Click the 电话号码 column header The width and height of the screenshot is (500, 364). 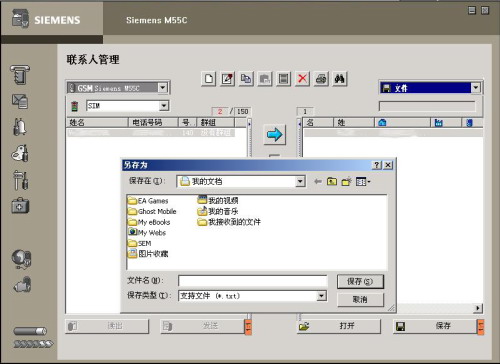click(x=153, y=123)
